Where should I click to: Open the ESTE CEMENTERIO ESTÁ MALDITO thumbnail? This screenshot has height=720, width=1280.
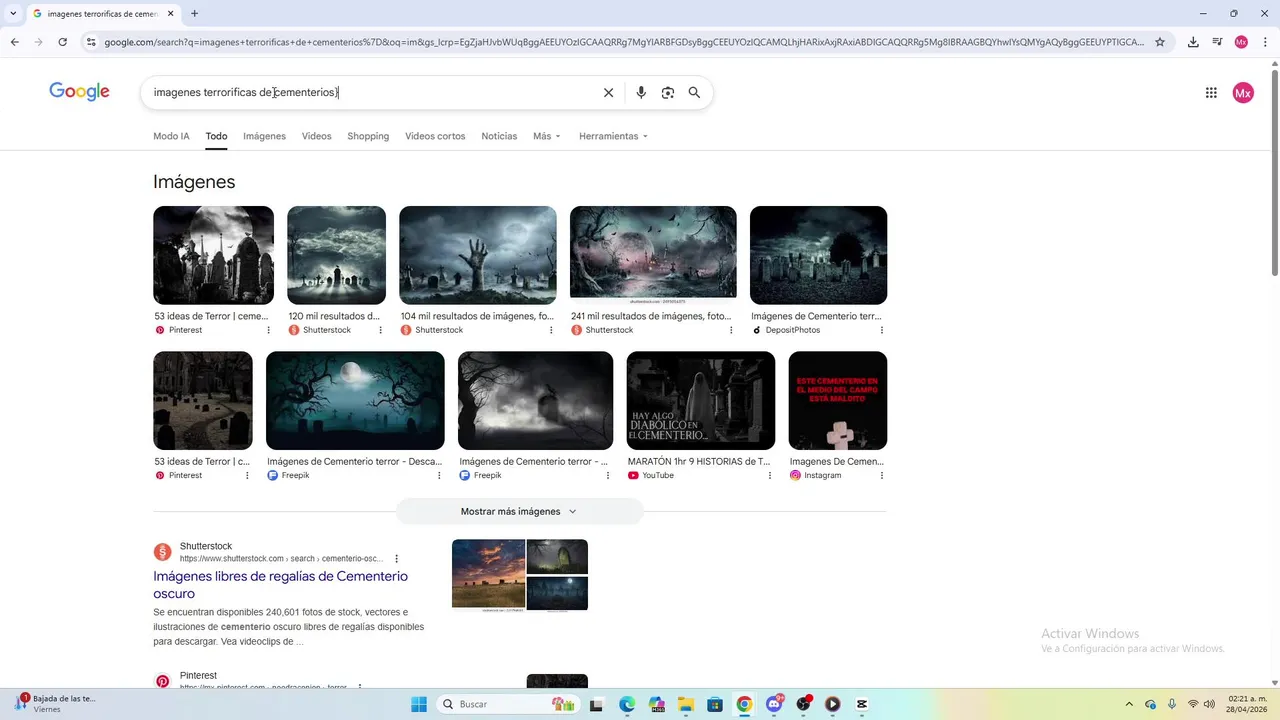(x=838, y=400)
